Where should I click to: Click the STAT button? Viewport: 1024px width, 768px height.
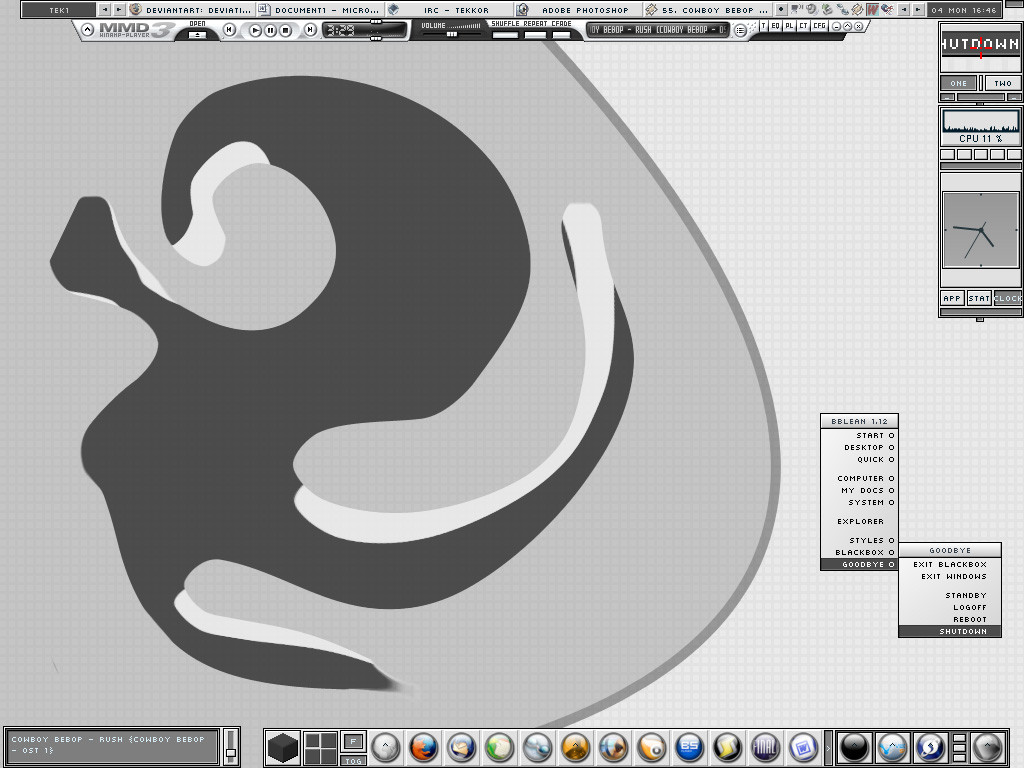(x=979, y=298)
